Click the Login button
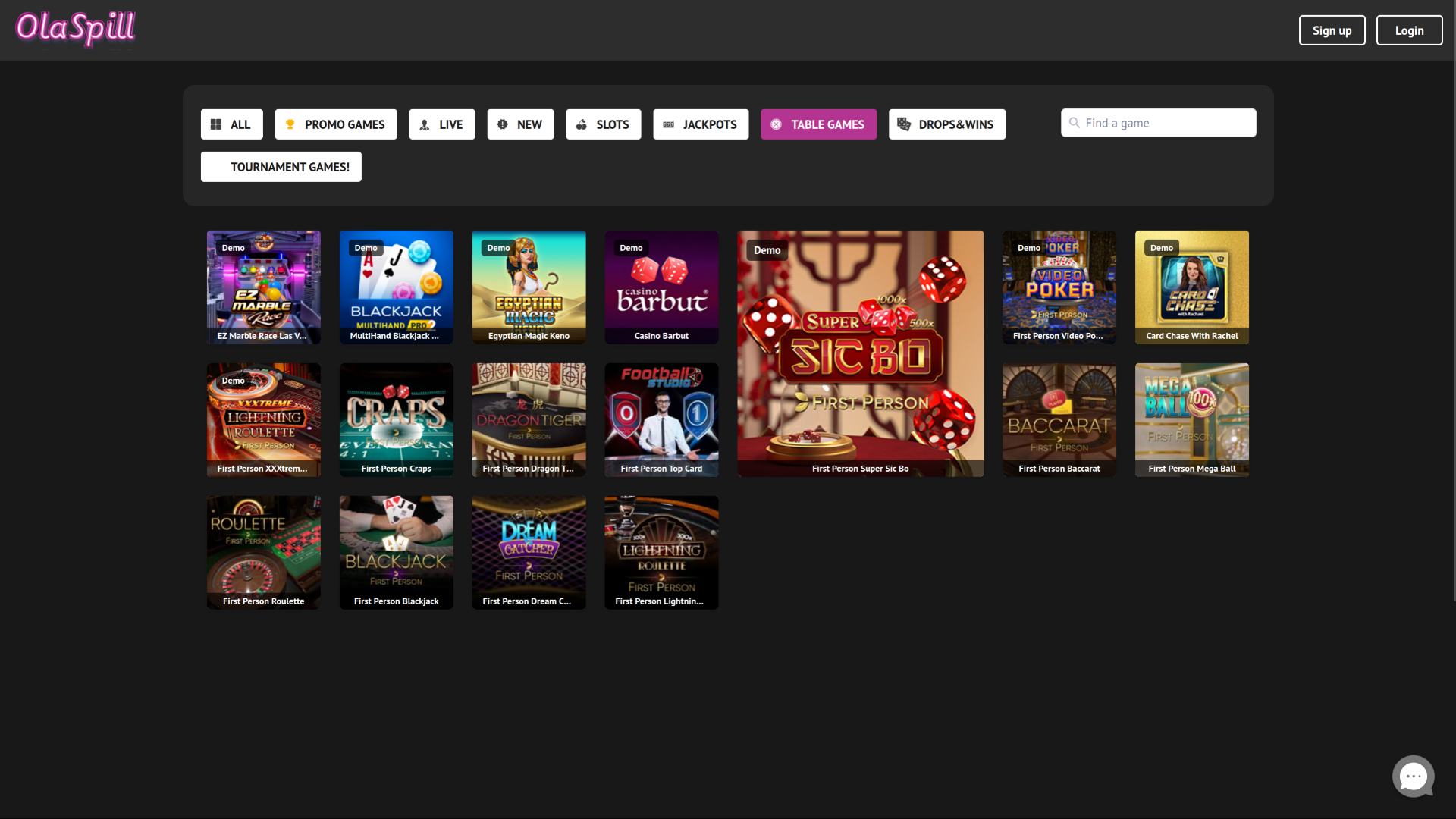Screen dimensions: 1456x819 tap(1408, 30)
